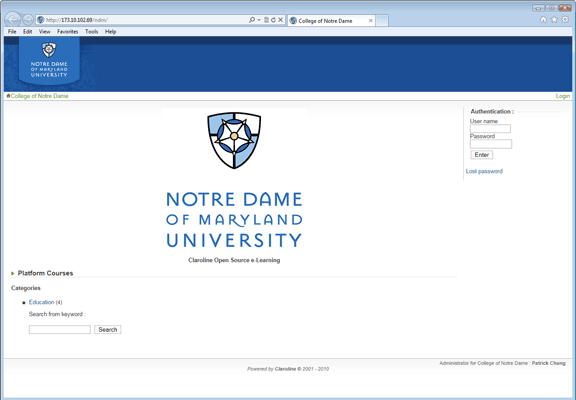
Task: Click the home icon beside breadcrumb
Action: coord(8,96)
